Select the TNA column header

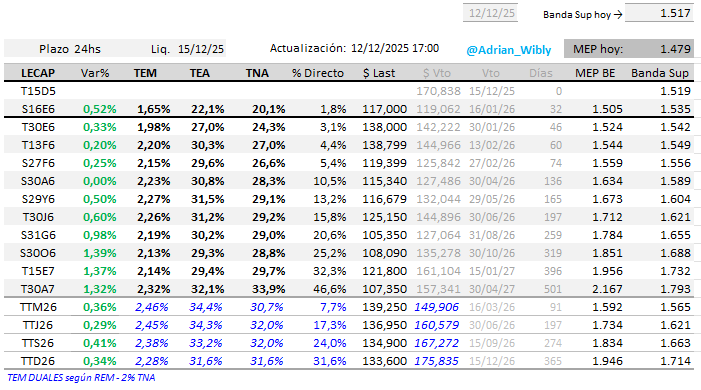(x=257, y=73)
